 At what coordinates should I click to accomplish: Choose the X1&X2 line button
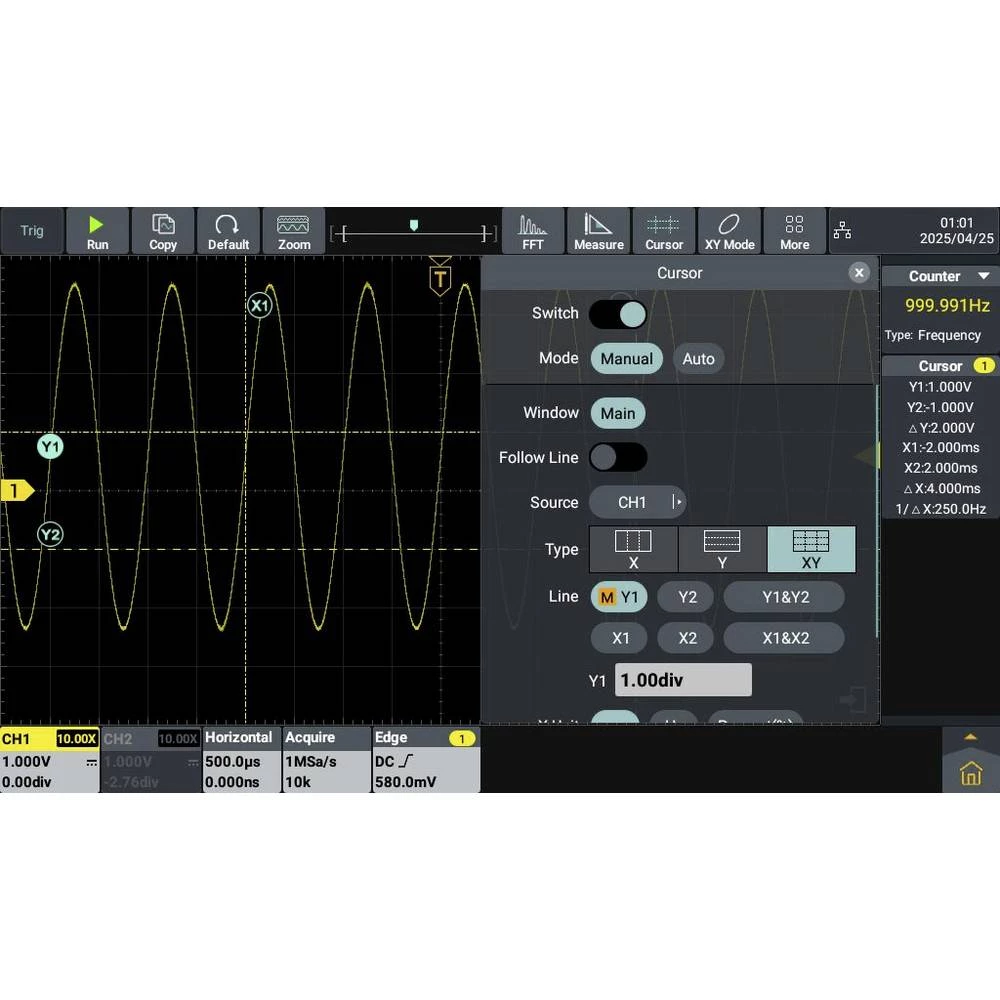tap(784, 638)
